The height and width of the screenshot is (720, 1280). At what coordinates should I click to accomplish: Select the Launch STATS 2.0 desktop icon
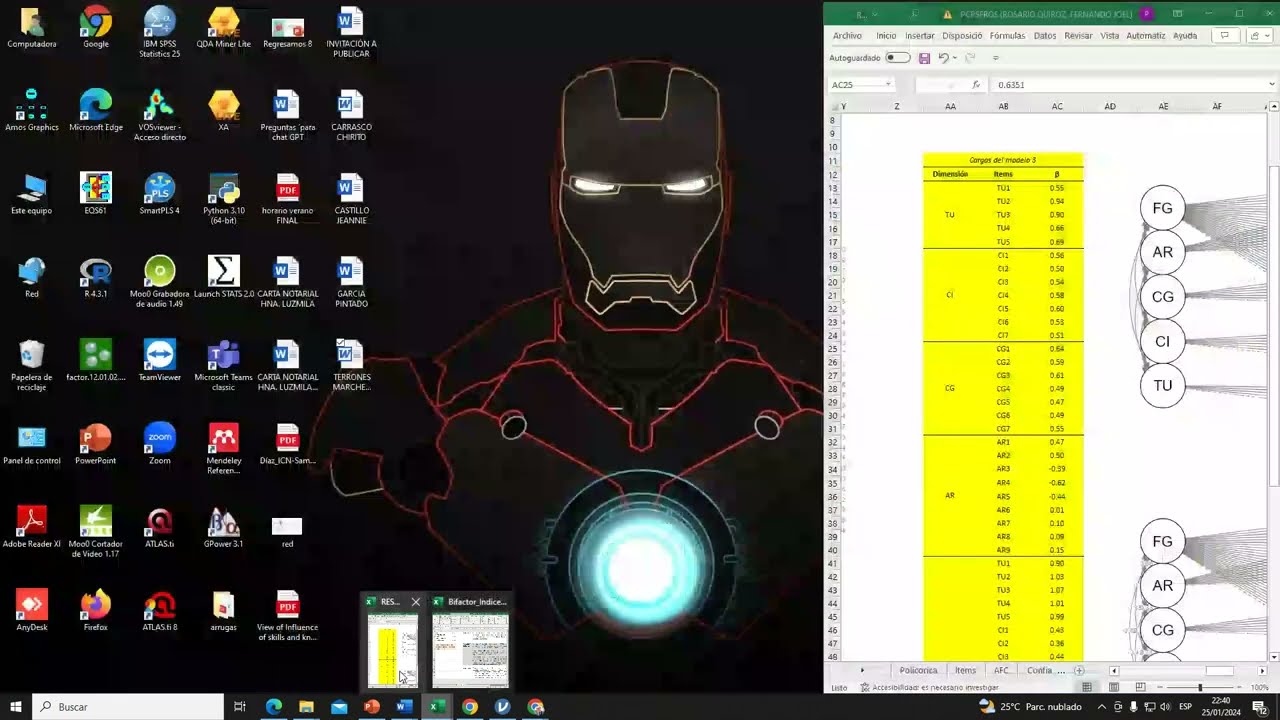pyautogui.click(x=223, y=277)
